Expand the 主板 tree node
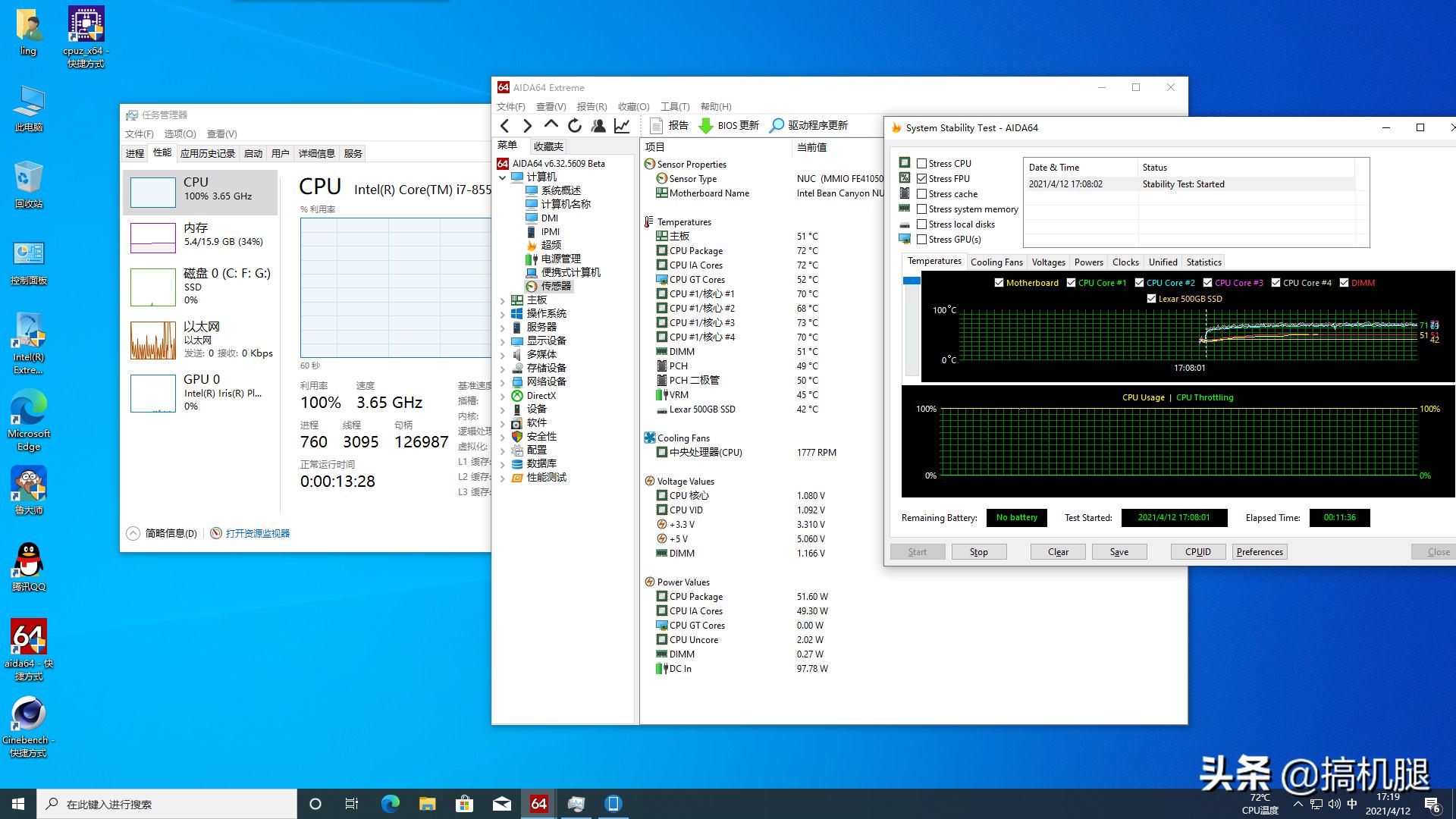 pos(502,300)
